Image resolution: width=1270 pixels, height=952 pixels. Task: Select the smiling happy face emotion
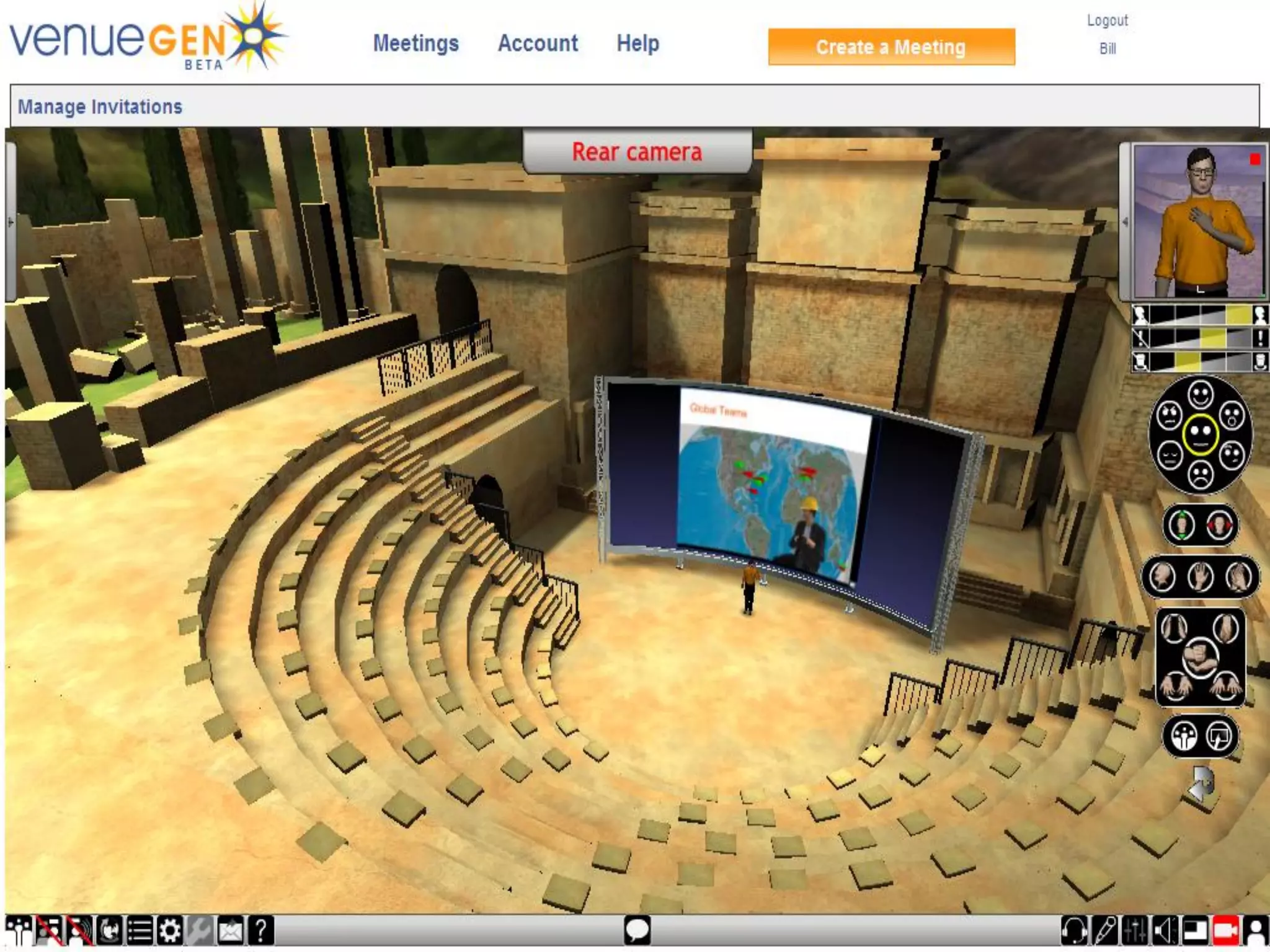(1201, 394)
